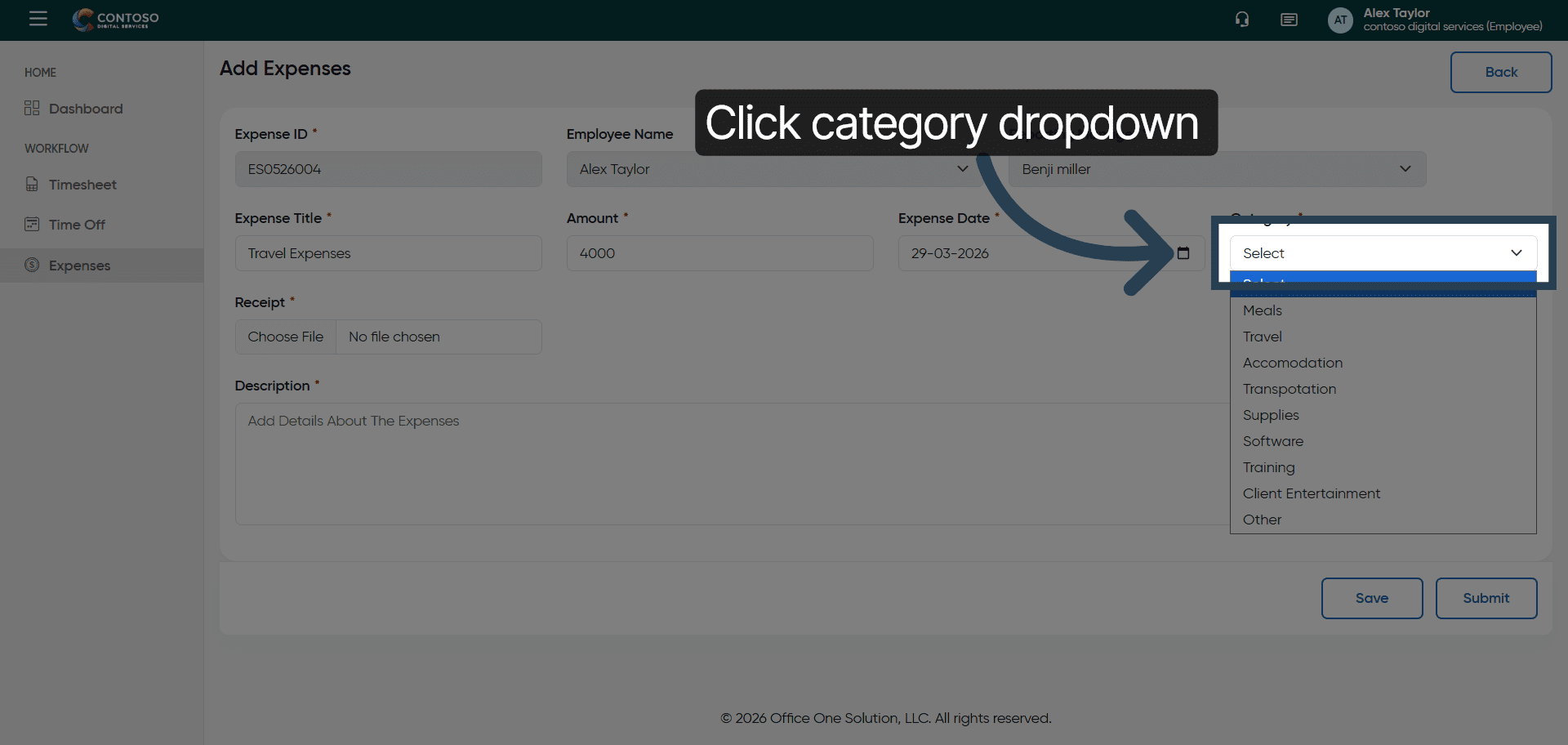The width and height of the screenshot is (1568, 745).
Task: Select Expenses in sidebar
Action: pyautogui.click(x=79, y=265)
